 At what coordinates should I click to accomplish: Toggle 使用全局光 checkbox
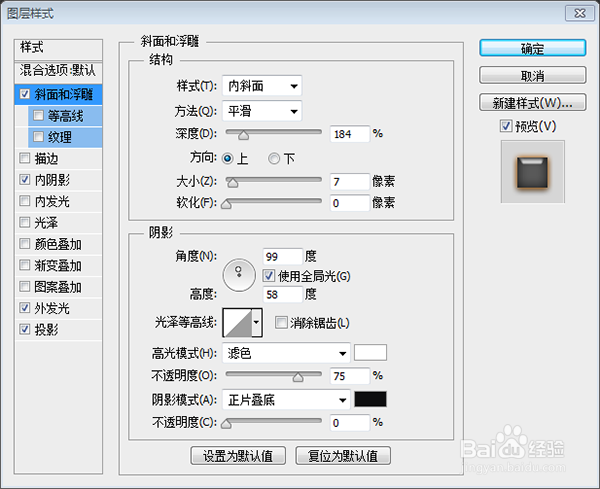pyautogui.click(x=269, y=275)
